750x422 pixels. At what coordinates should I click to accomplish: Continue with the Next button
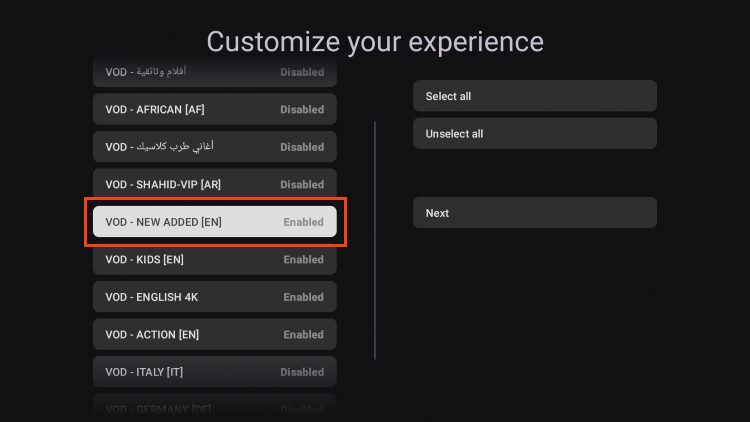(x=534, y=213)
